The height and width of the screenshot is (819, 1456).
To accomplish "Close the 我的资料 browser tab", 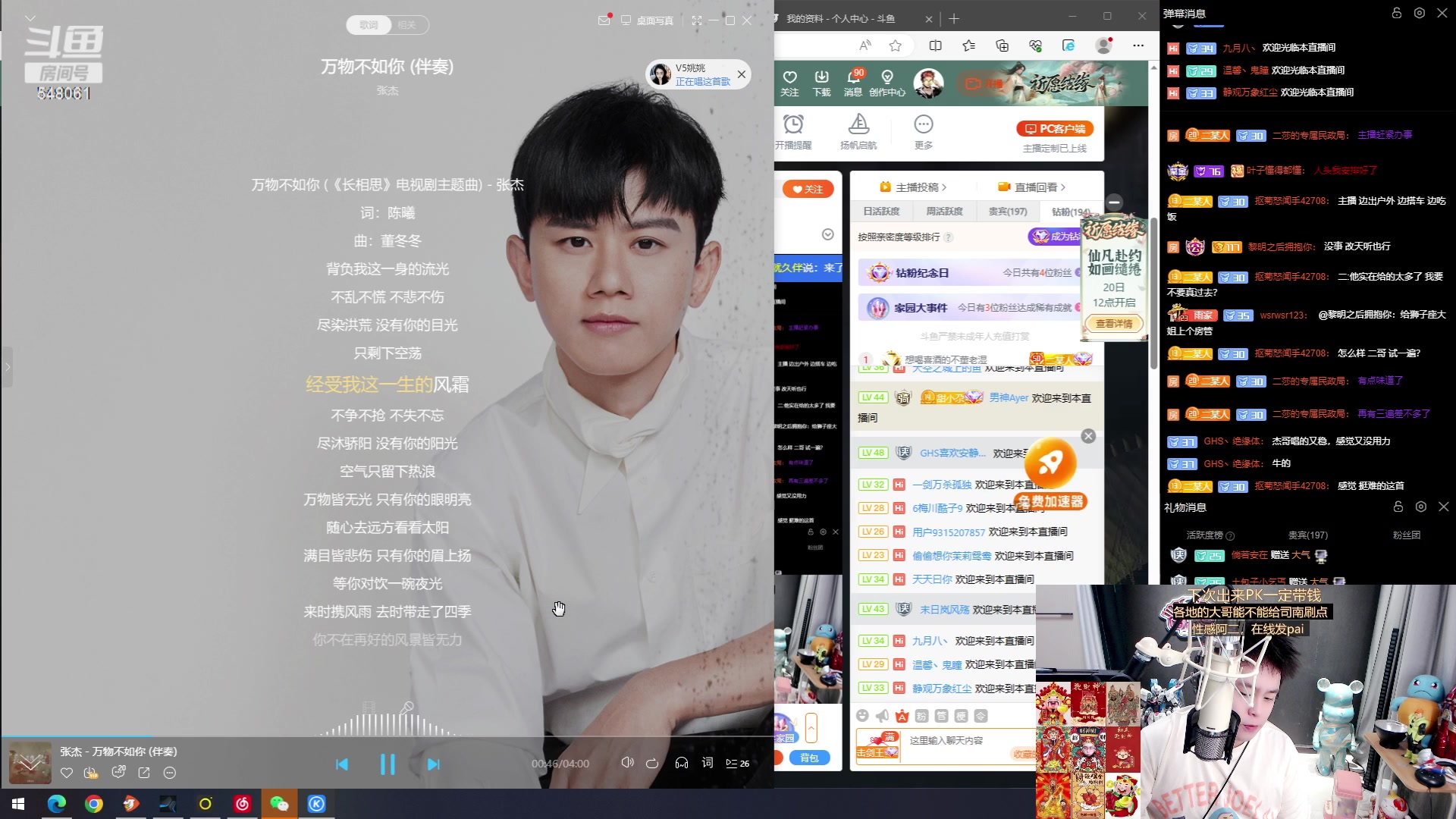I will [930, 18].
